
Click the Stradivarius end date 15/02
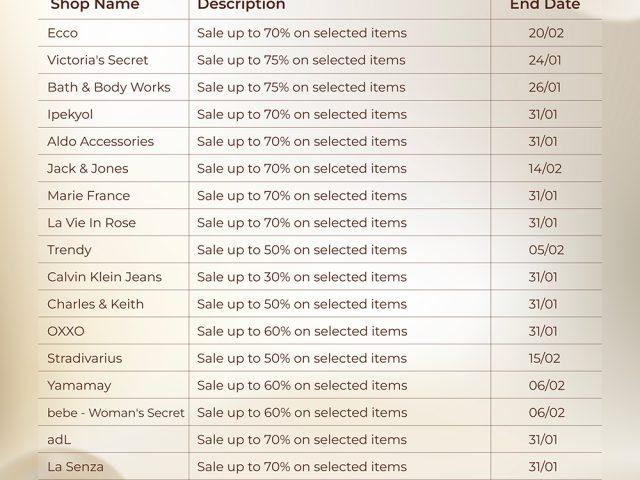click(546, 357)
